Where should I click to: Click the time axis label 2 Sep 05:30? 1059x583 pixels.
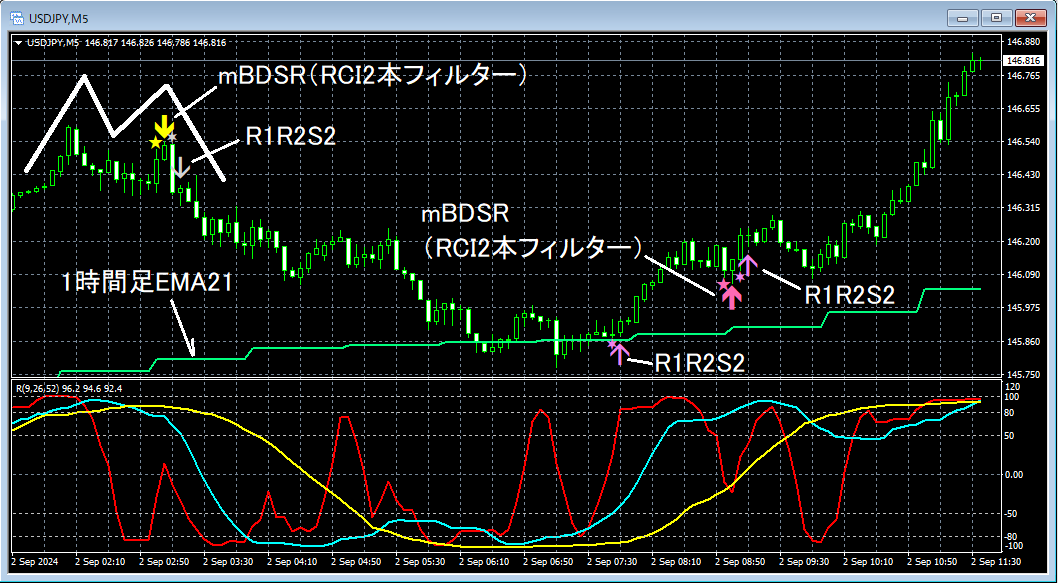(x=419, y=561)
